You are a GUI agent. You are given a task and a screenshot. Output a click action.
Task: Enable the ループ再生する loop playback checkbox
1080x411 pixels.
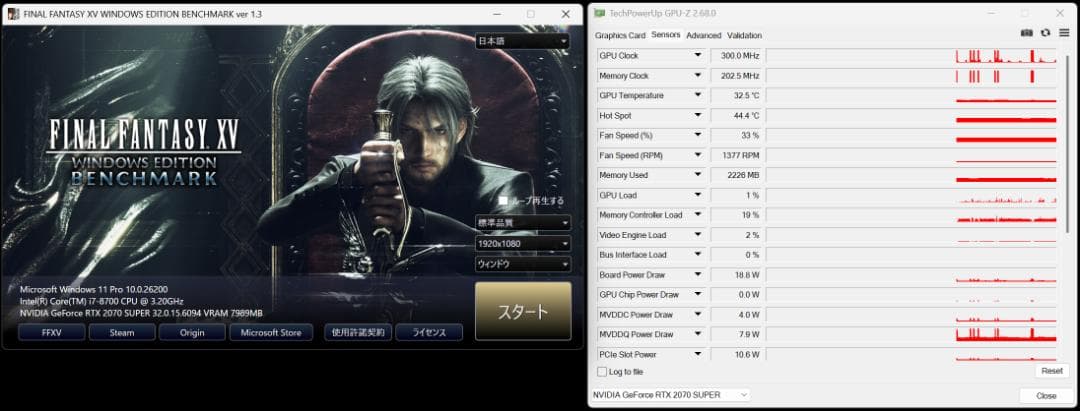pos(503,200)
